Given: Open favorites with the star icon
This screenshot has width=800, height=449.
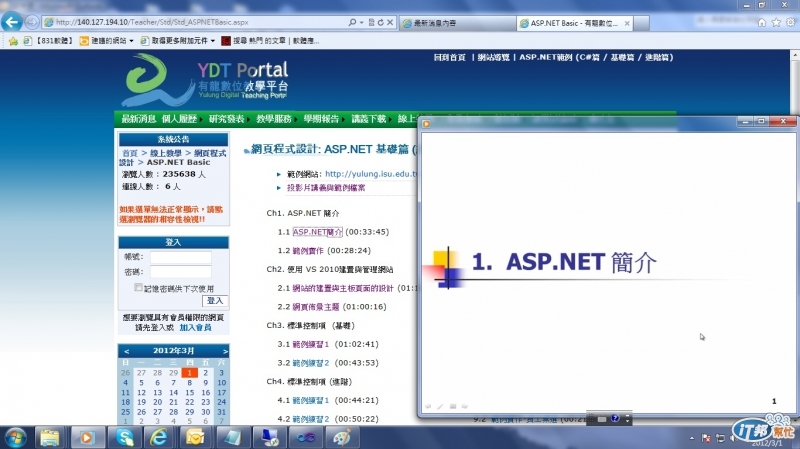Looking at the screenshot, I should pos(776,22).
